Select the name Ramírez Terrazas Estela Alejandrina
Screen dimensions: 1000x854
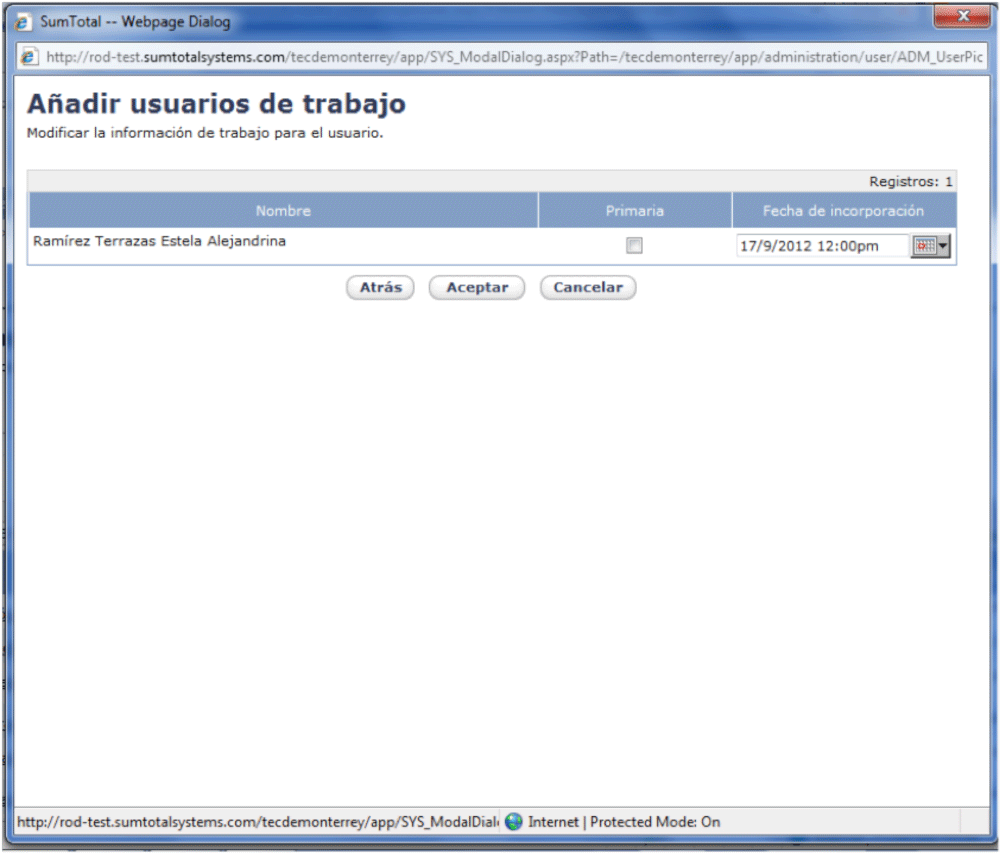tap(159, 241)
